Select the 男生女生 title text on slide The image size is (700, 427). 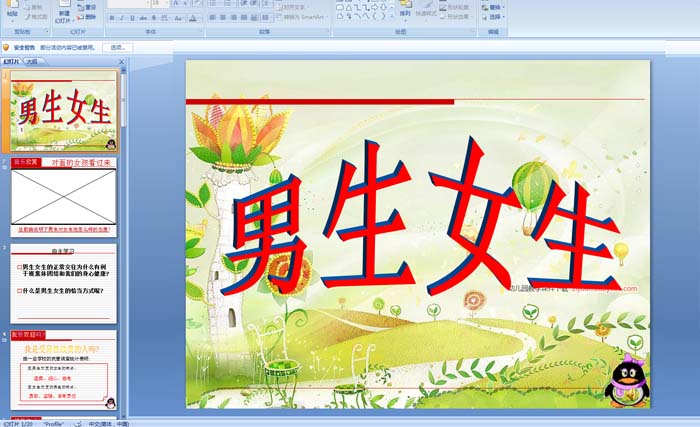pyautogui.click(x=421, y=218)
